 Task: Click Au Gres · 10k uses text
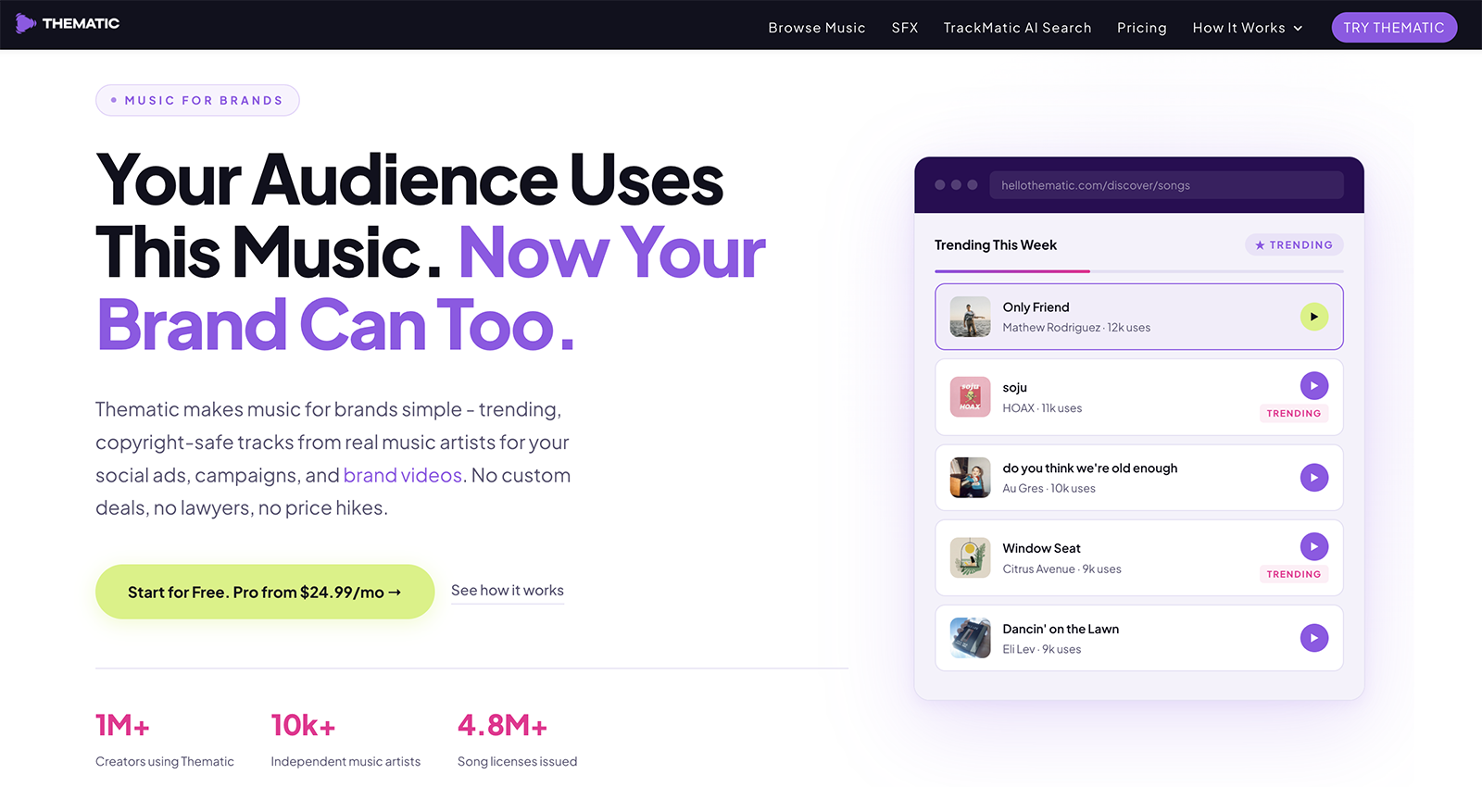pyautogui.click(x=1049, y=489)
